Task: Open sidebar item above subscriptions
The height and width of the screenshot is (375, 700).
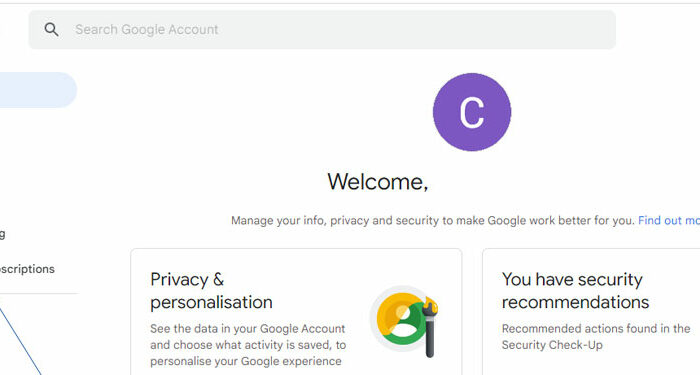Action: pyautogui.click(x=2, y=234)
